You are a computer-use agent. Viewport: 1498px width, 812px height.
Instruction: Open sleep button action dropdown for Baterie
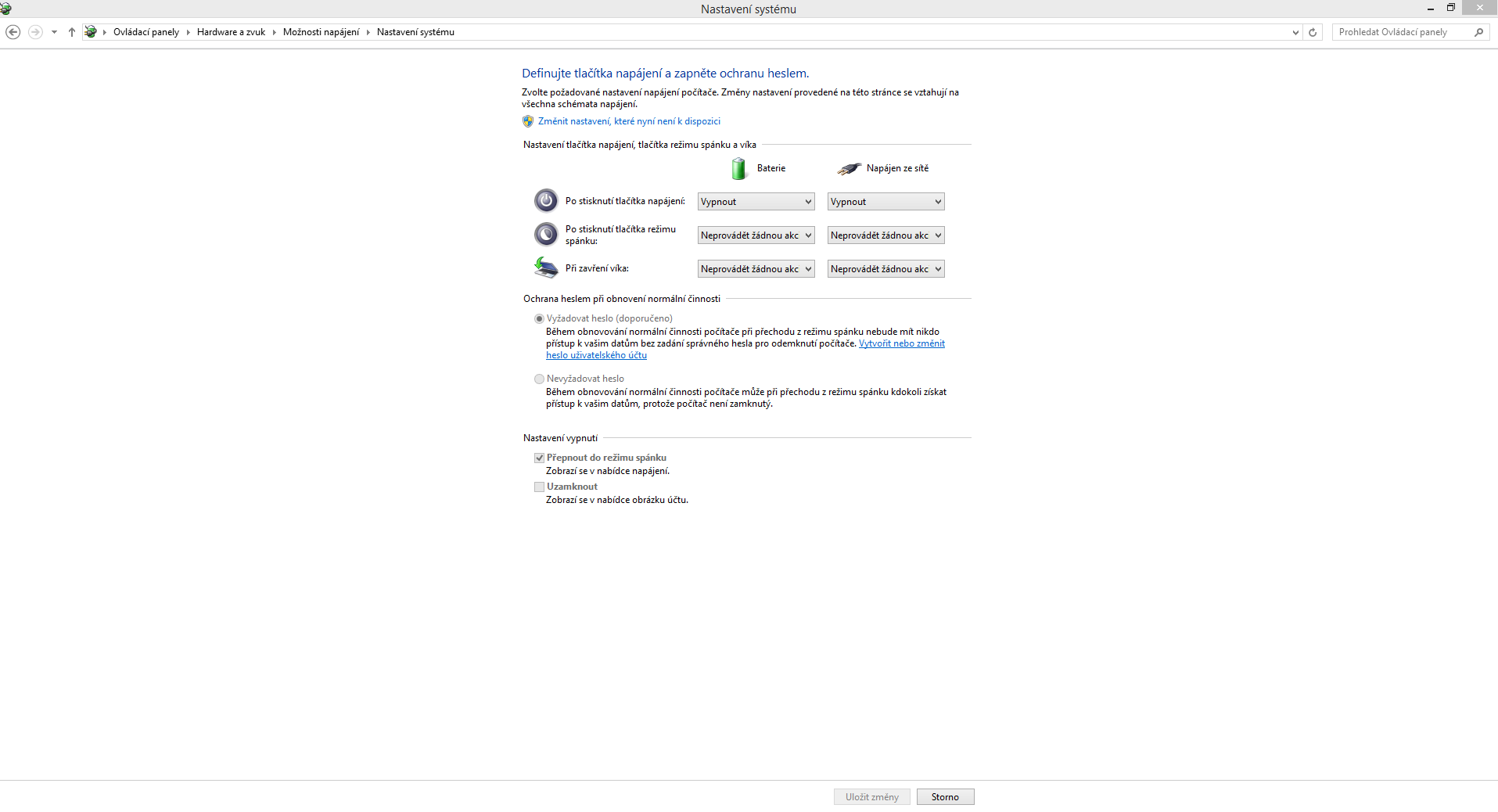[x=756, y=235]
